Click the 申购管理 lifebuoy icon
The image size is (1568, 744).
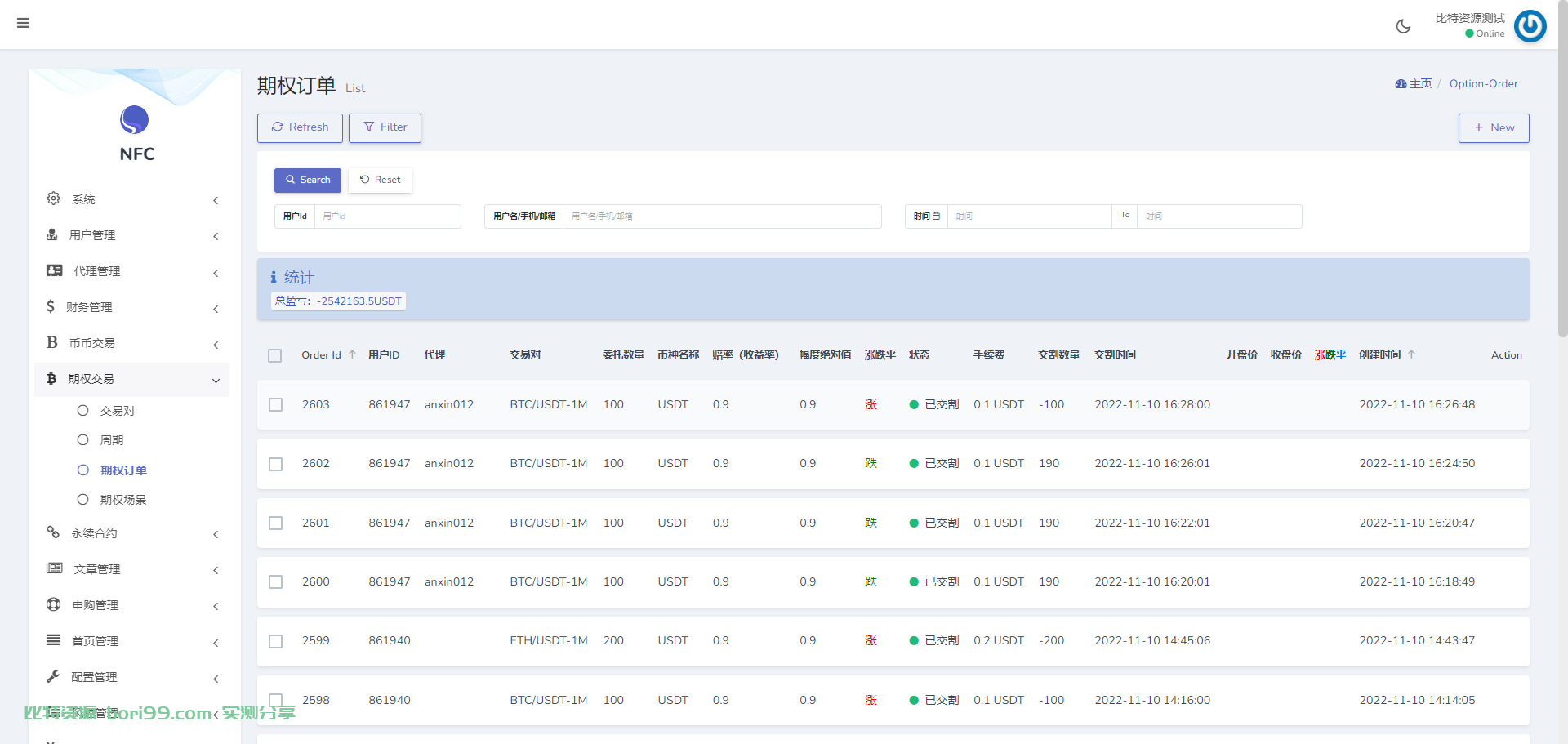[x=54, y=604]
